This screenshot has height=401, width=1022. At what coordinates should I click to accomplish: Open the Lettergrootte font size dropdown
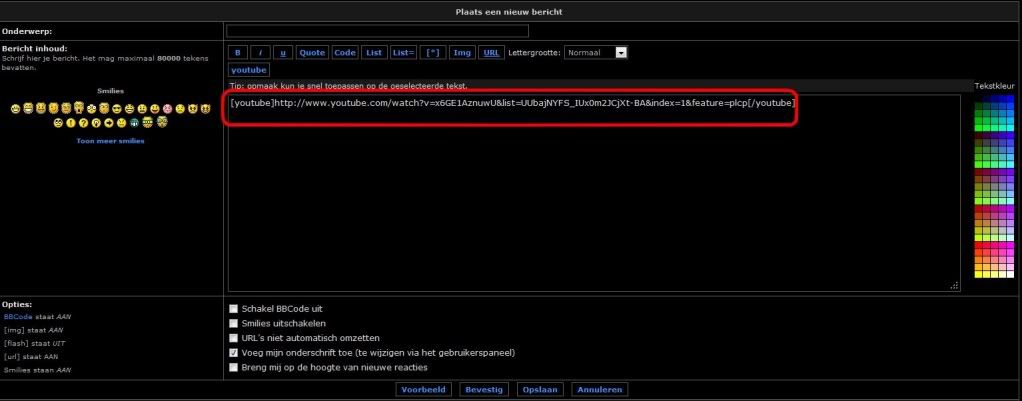click(596, 53)
